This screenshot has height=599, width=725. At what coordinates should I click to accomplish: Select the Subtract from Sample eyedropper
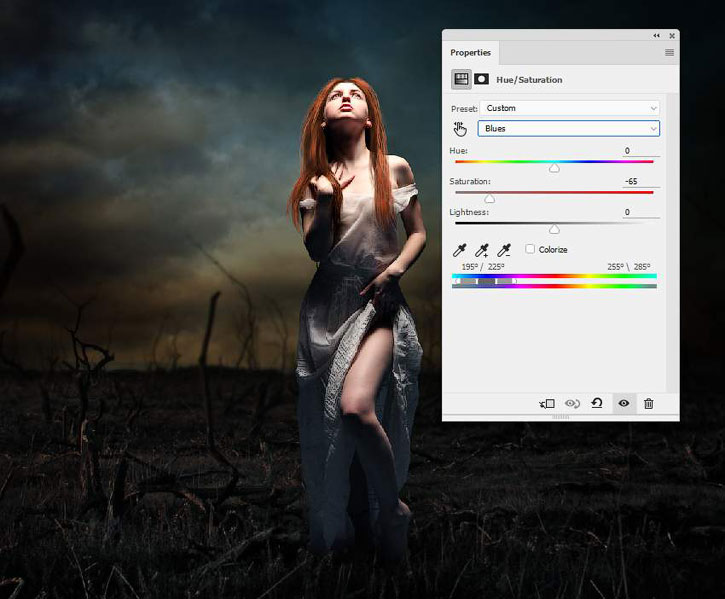(504, 250)
